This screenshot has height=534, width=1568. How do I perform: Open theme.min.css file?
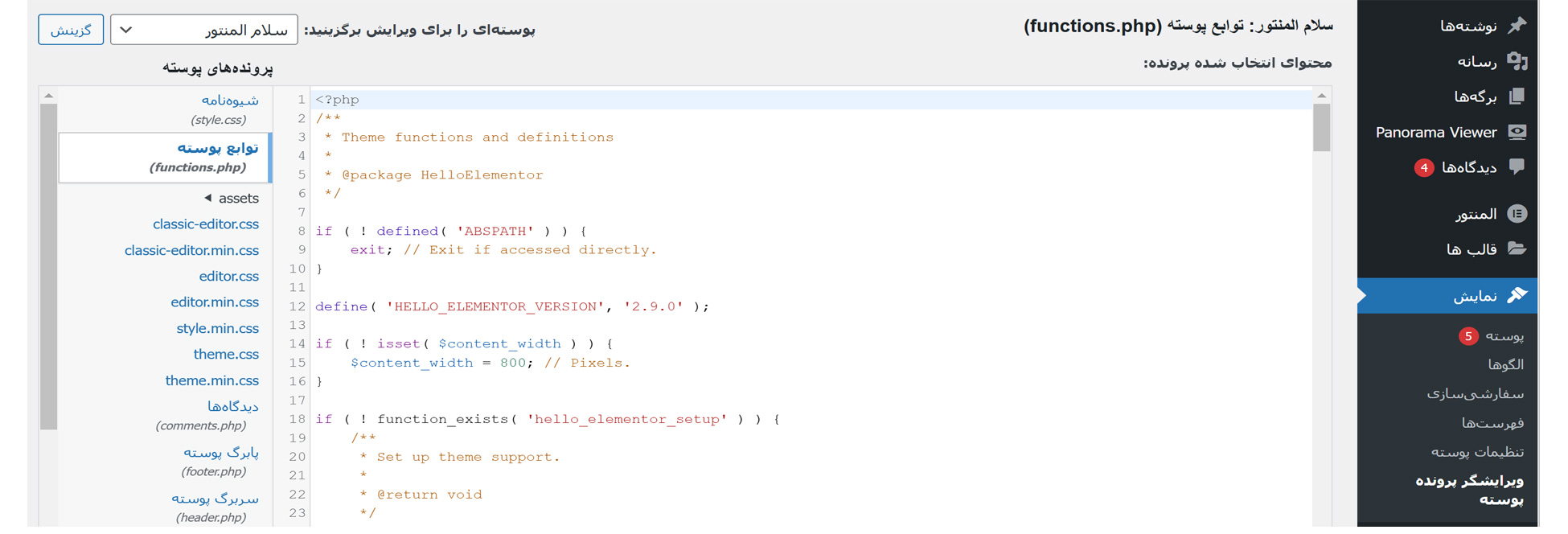tap(212, 380)
